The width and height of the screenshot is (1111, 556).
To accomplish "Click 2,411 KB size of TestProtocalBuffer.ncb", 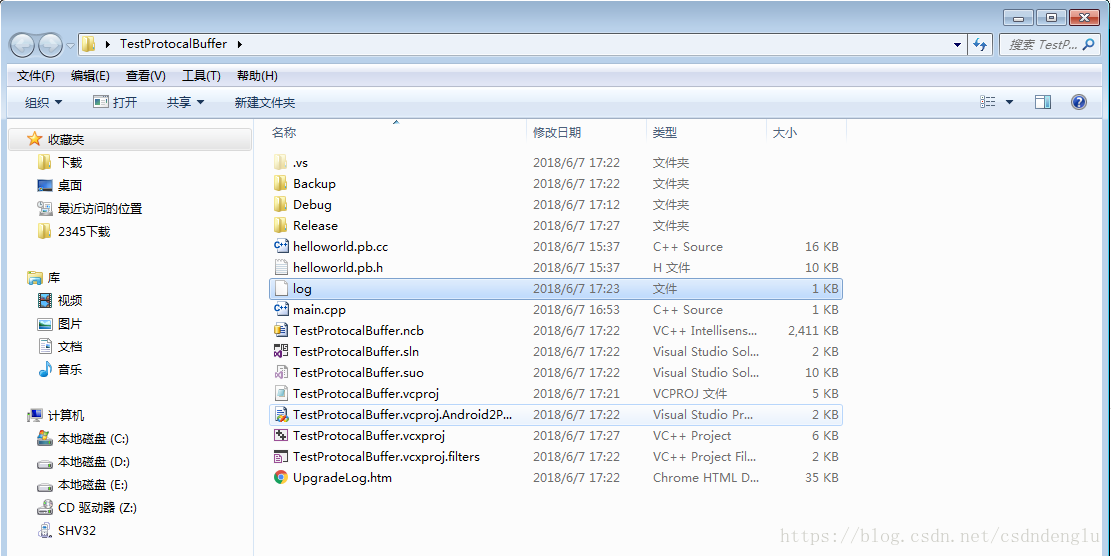I will 813,331.
